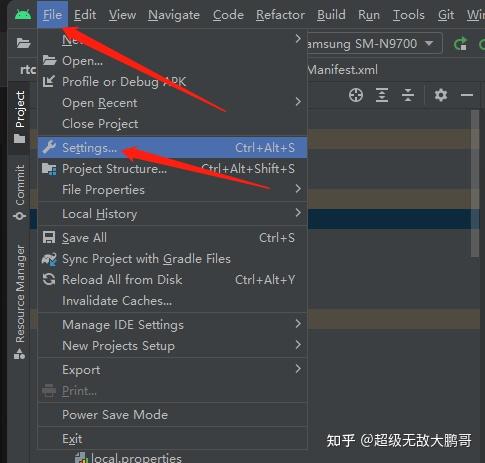Open the Edit menu
485x463 pixels.
coord(85,15)
